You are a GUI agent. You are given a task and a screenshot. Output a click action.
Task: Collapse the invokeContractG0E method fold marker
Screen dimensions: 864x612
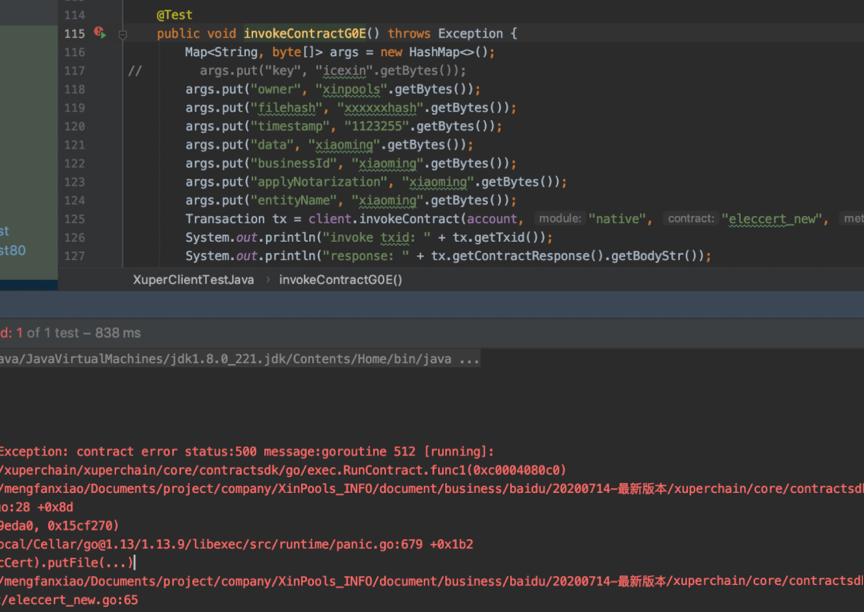point(122,35)
